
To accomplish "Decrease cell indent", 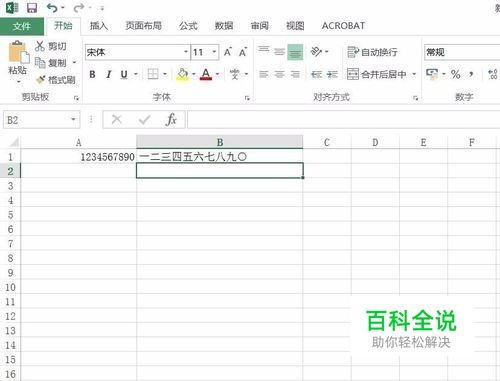I will 316,74.
